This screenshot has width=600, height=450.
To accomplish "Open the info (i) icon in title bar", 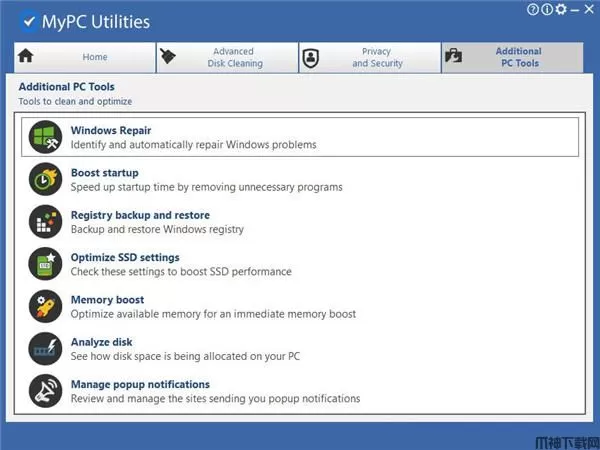I will [546, 9].
